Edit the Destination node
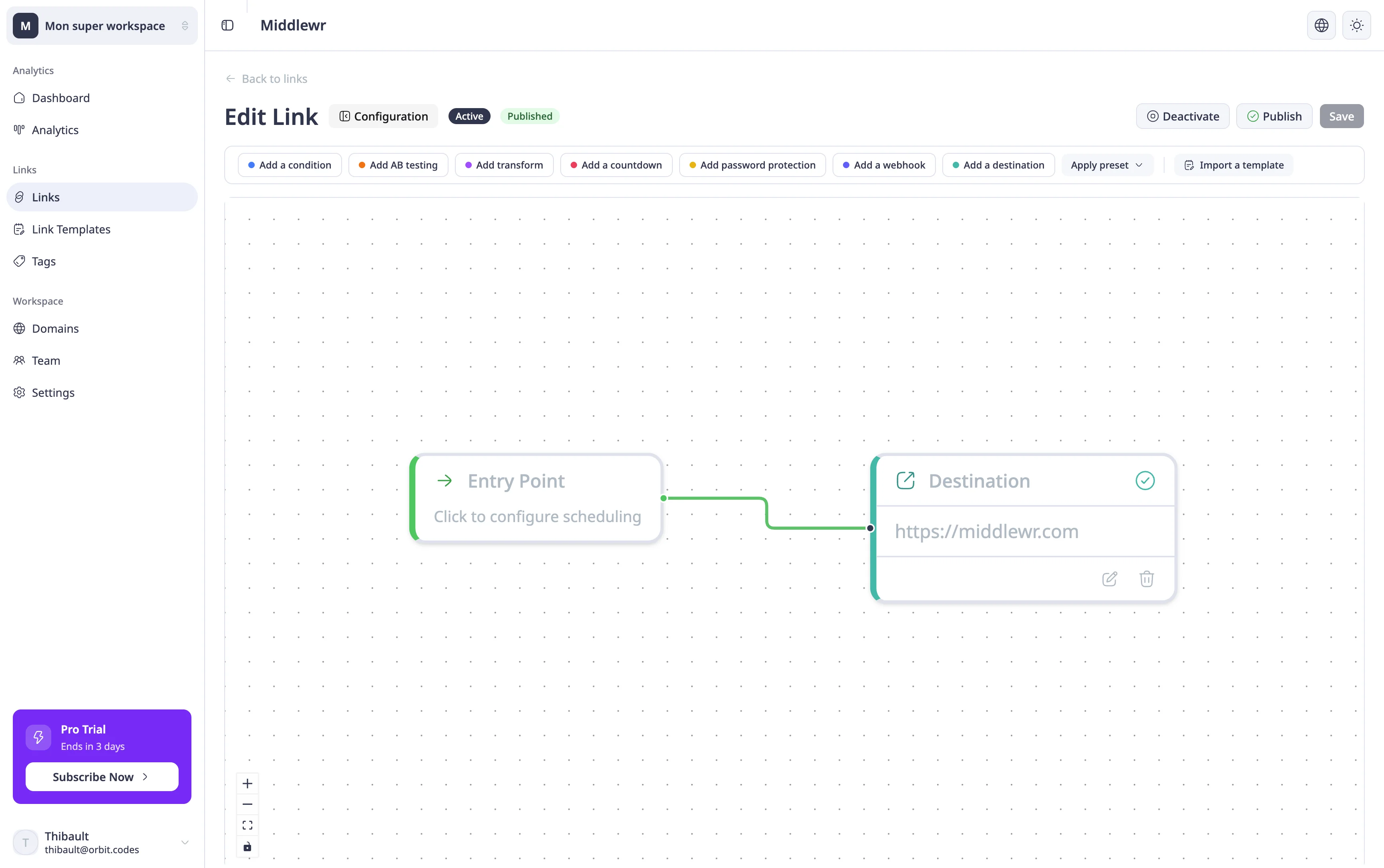 (1110, 579)
